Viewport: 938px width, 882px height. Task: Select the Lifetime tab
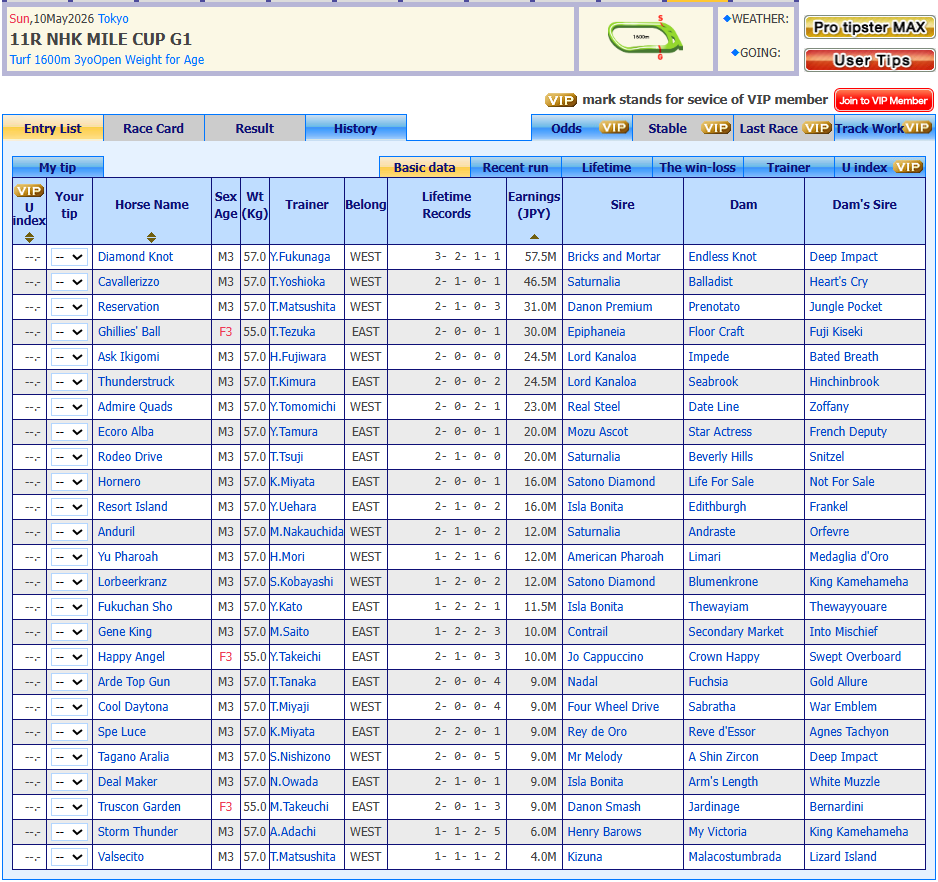[606, 168]
